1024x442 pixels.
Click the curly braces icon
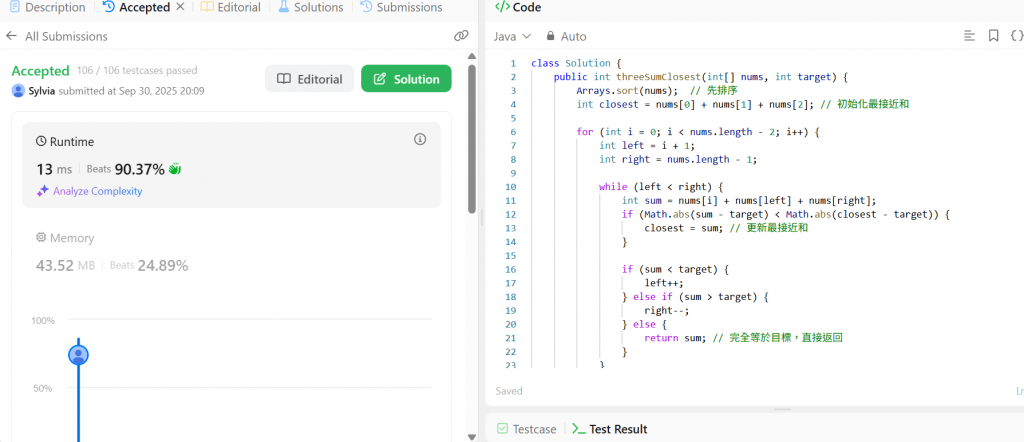[1016, 36]
